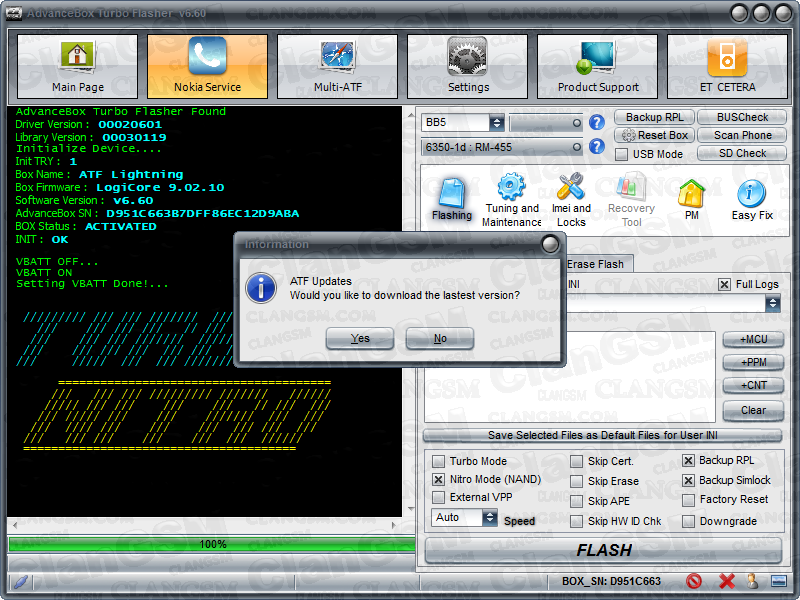Click the blue information icon in dialog
800x600 pixels.
pos(261,288)
